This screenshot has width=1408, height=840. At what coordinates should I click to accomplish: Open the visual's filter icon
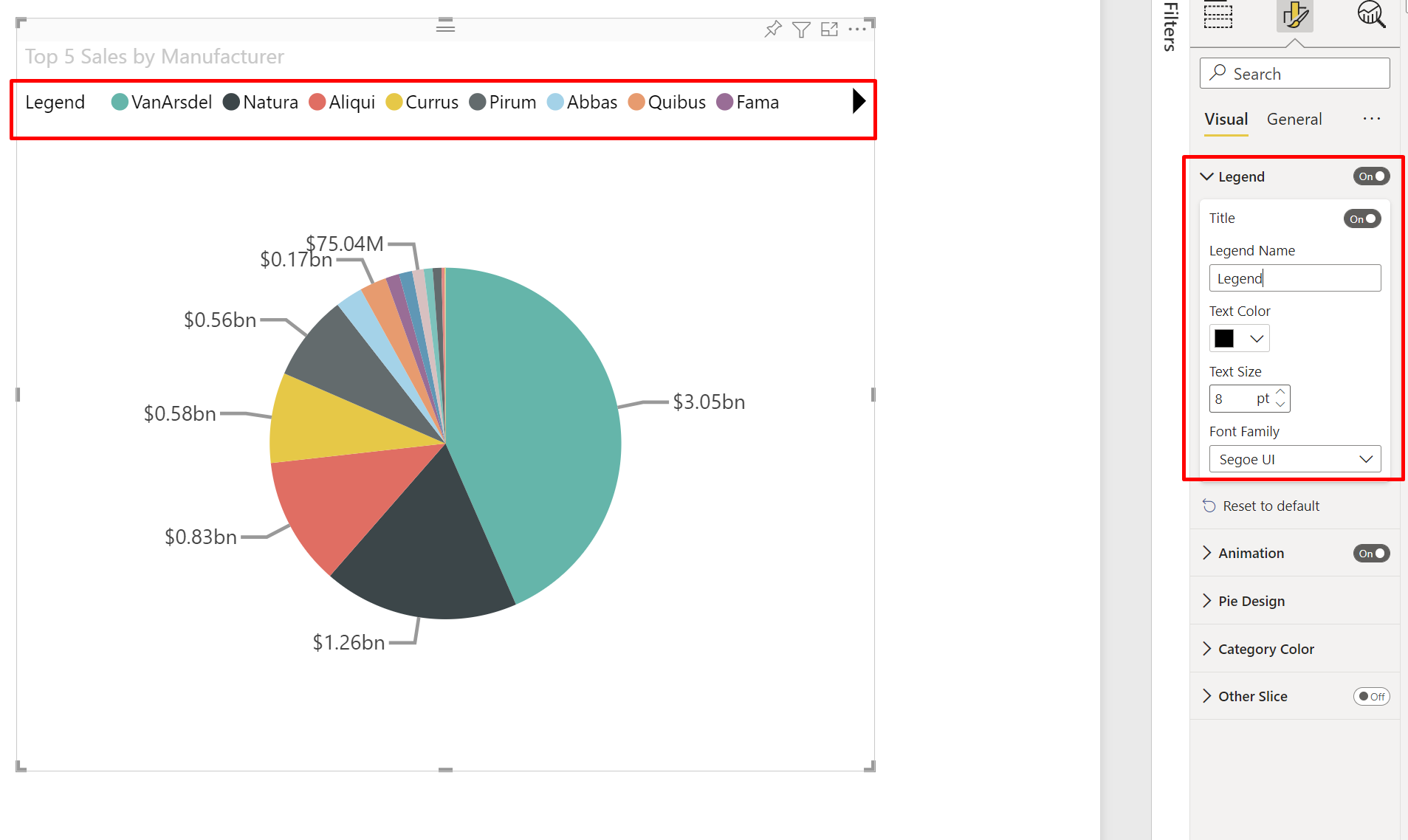(x=801, y=29)
